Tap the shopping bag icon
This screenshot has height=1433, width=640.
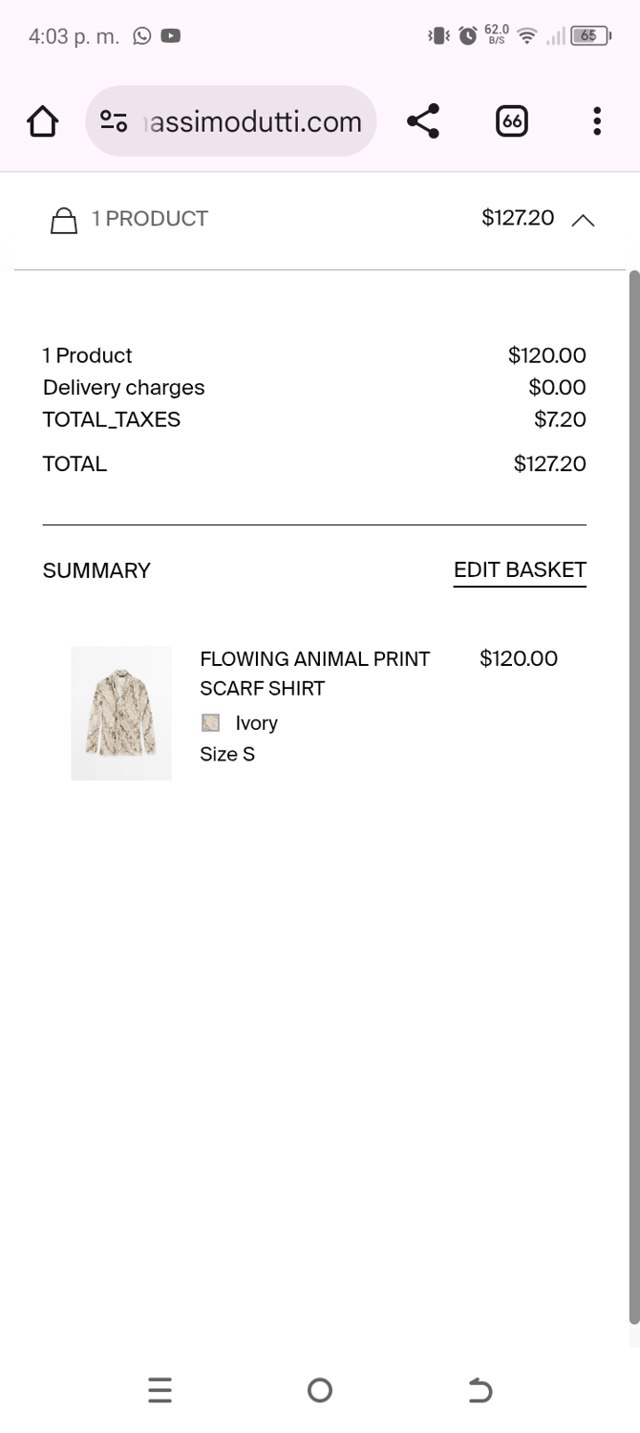[64, 220]
